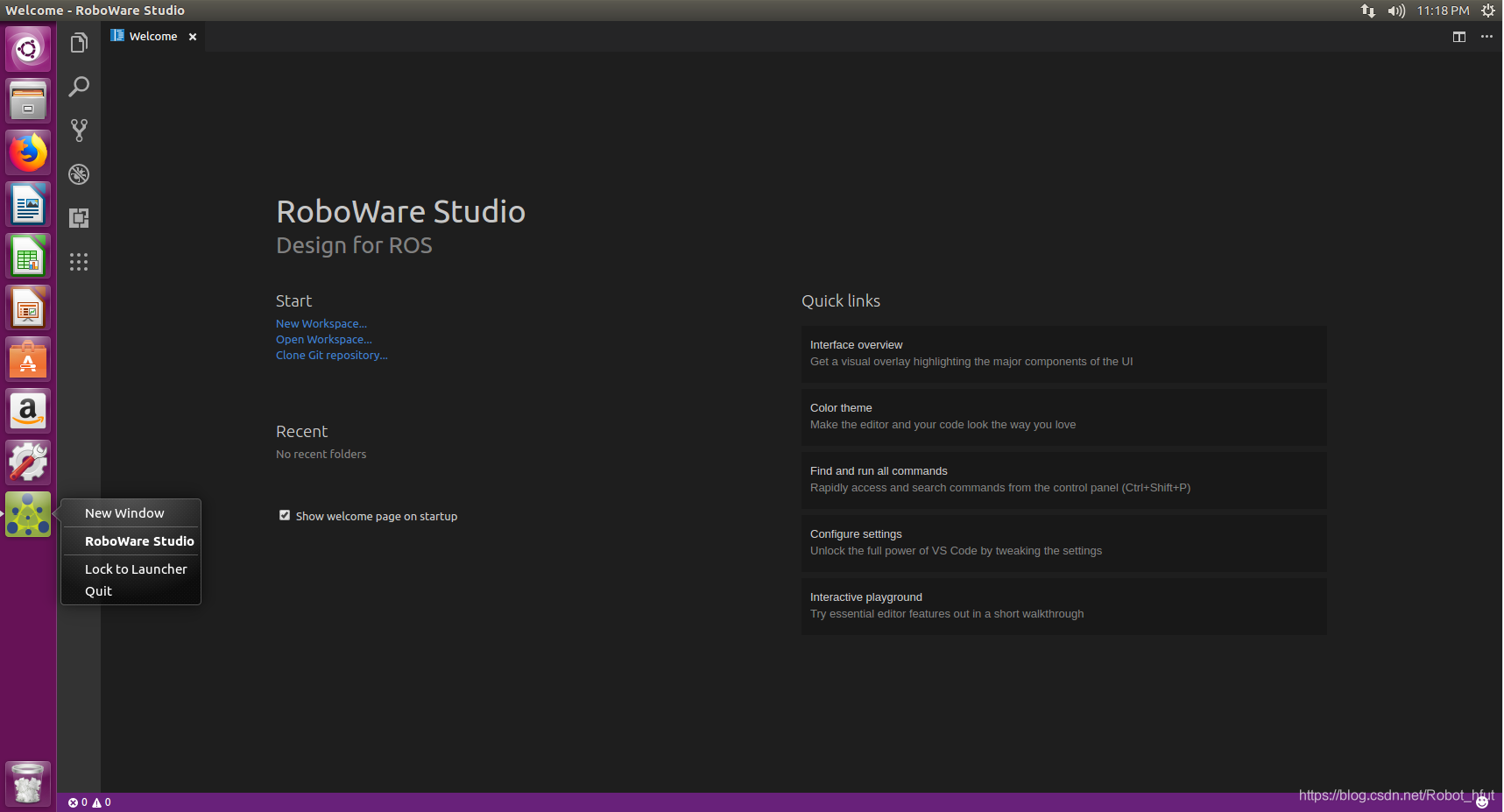
Task: Open the network indicator in top panel
Action: pyautogui.click(x=1368, y=11)
